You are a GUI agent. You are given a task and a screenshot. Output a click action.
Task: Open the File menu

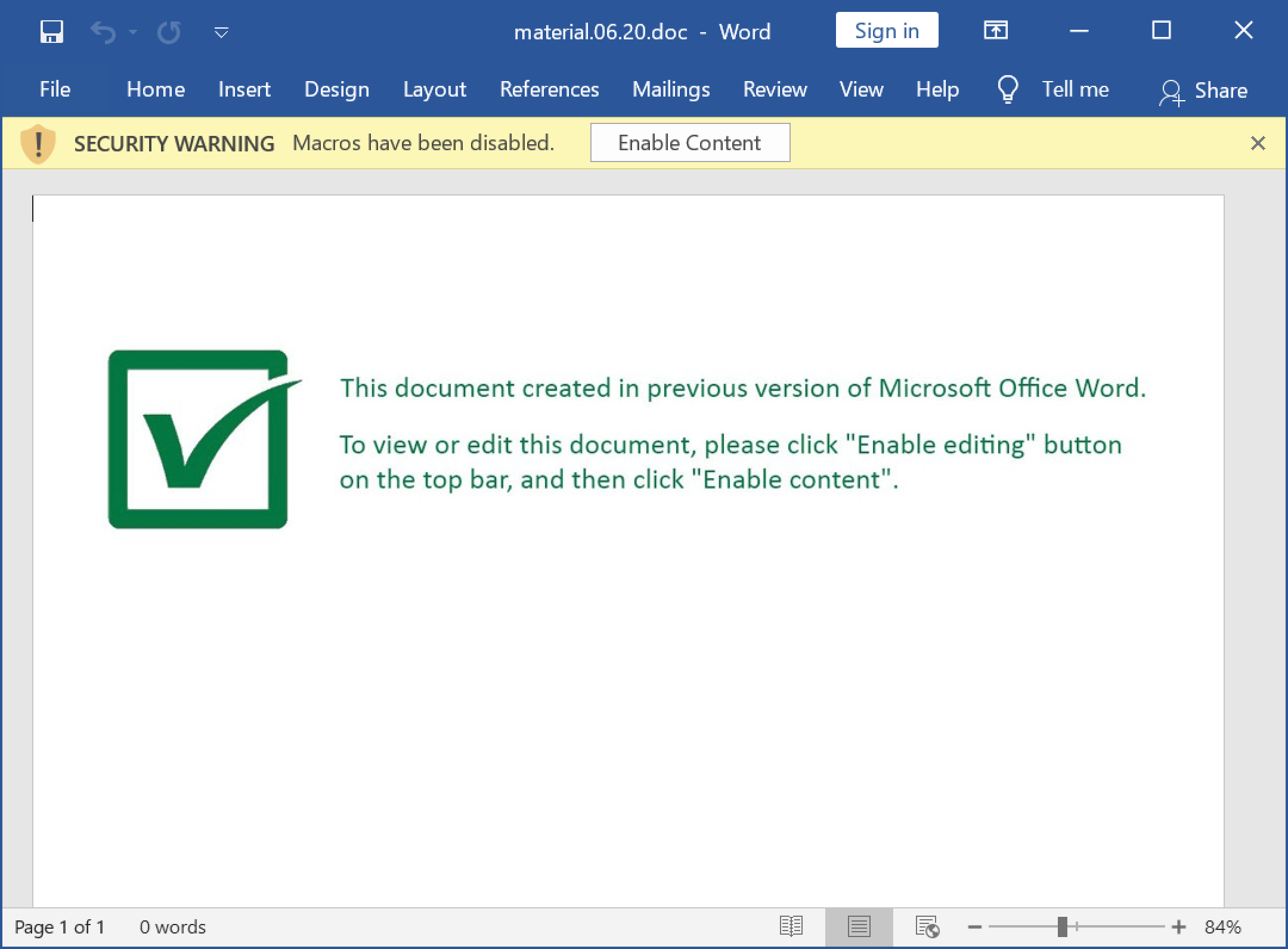(x=54, y=89)
